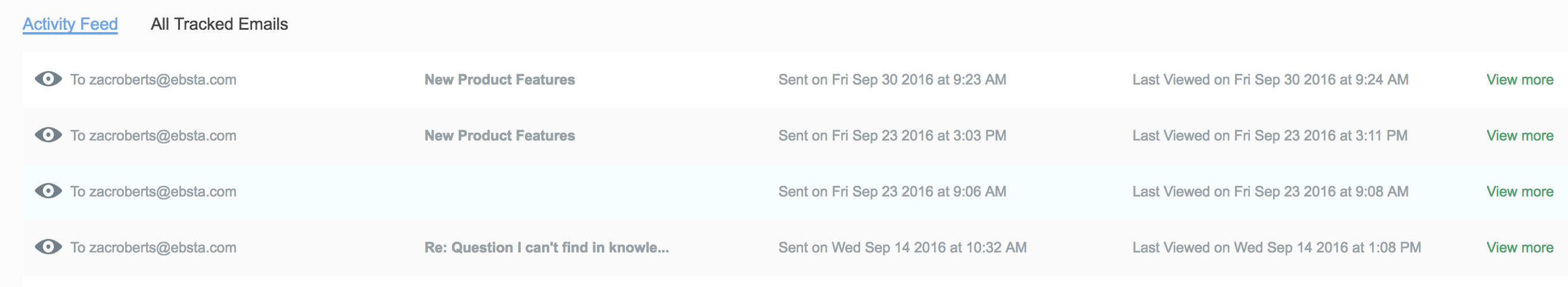The height and width of the screenshot is (287, 1568).
Task: Open the All Tracked Emails tab
Action: coord(219,24)
